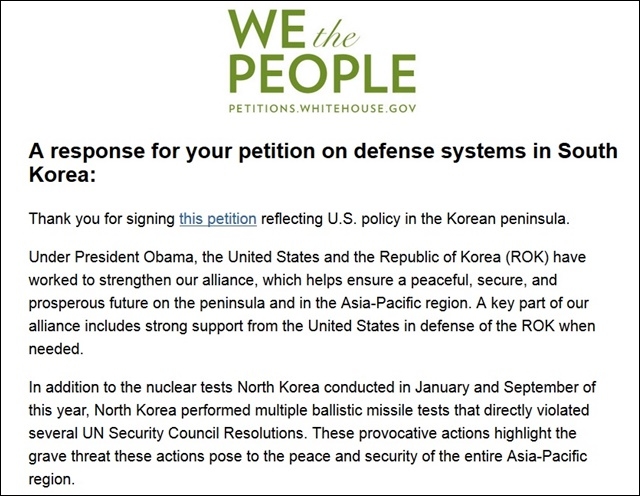
Task: Click the We the People logo
Action: (x=322, y=62)
